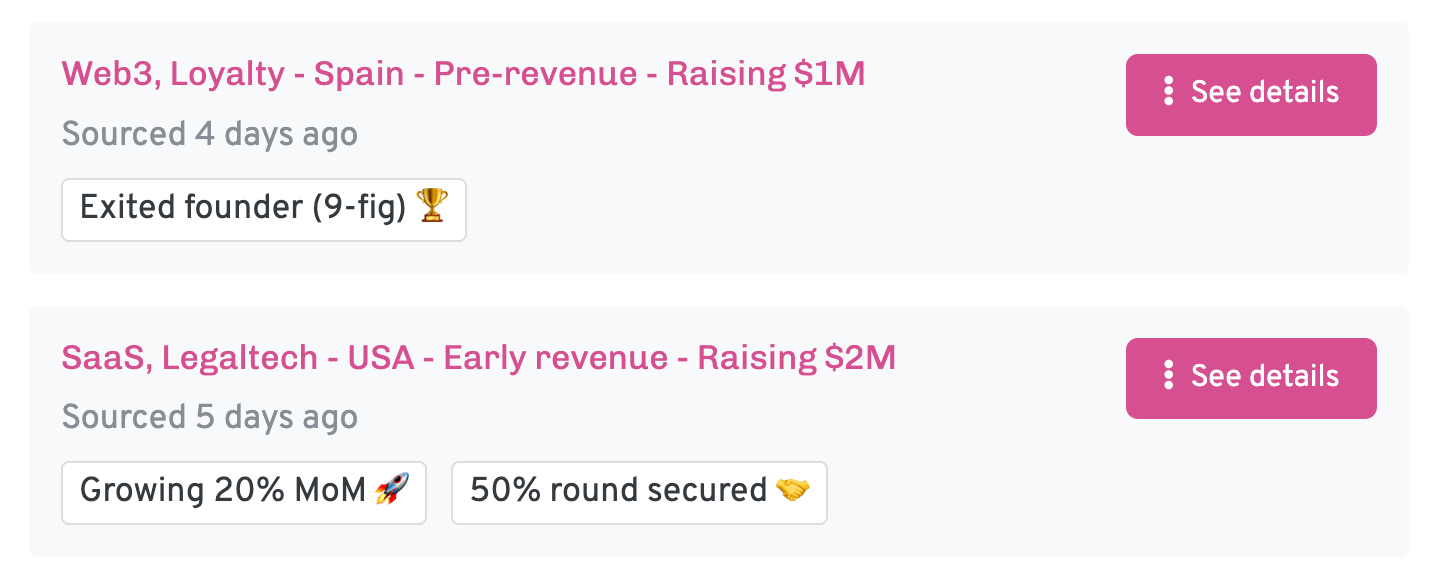Click the Sourced 4 days ago text

pyautogui.click(x=210, y=134)
